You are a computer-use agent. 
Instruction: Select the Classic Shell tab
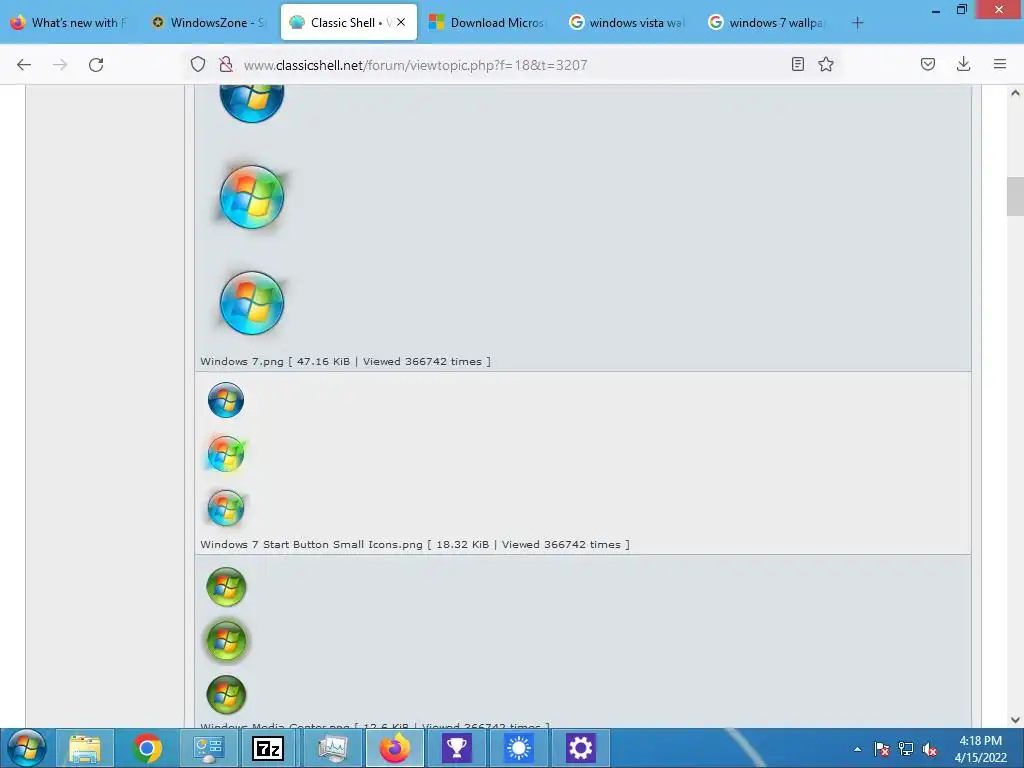[349, 23]
